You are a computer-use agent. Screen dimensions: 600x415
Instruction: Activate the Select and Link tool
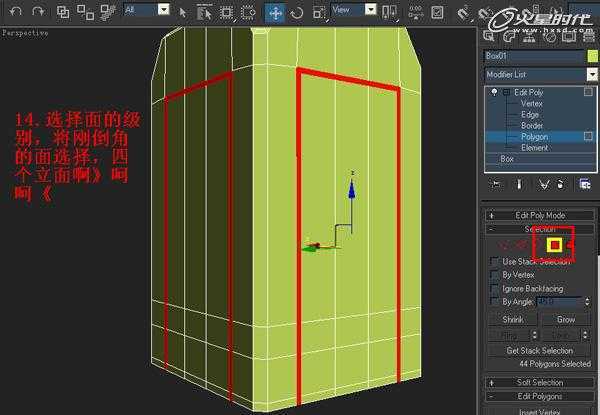(63, 12)
